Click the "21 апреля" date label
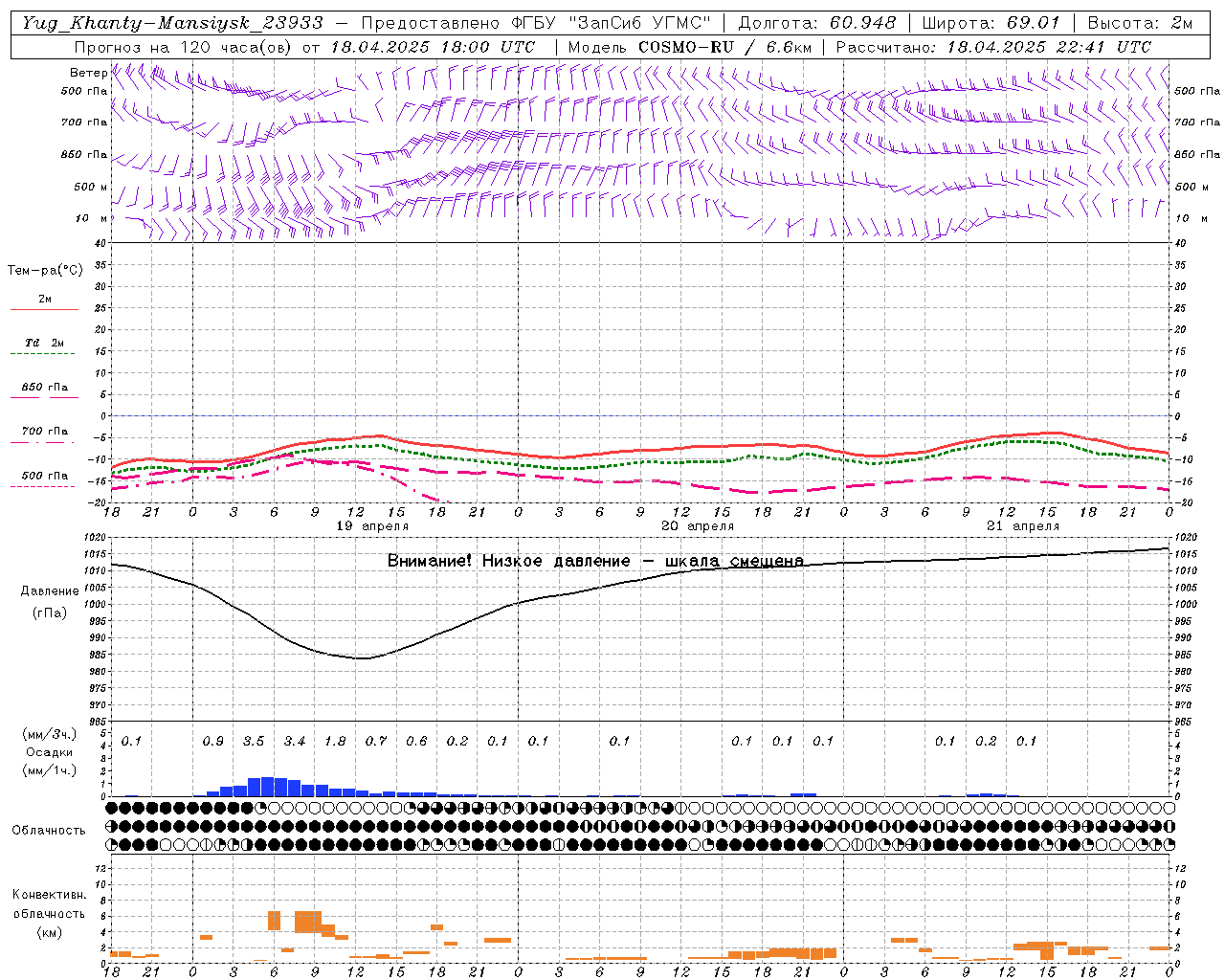Screen dimensions: 1225x980 1023,526
